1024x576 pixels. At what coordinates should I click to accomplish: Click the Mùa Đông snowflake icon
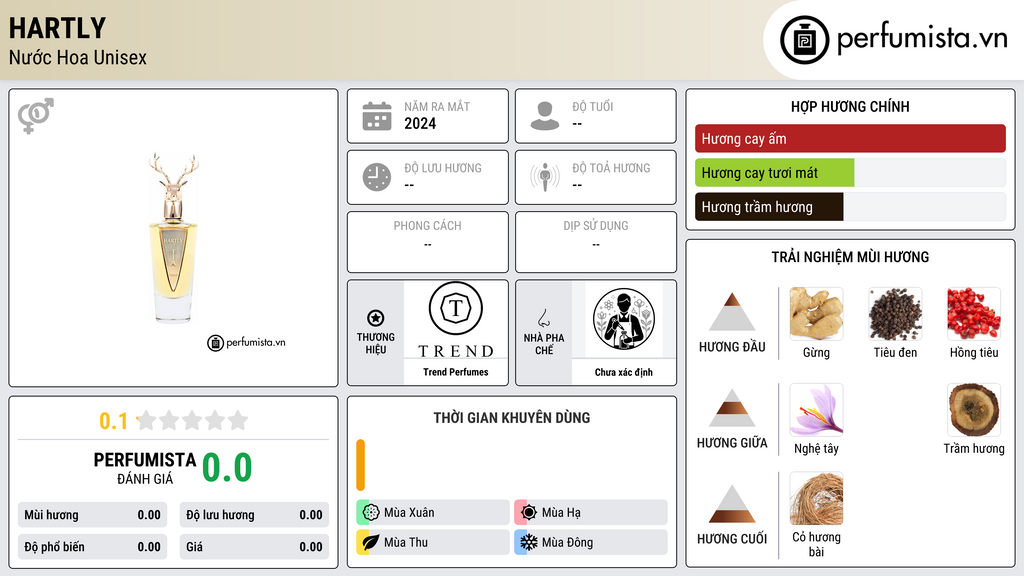[x=529, y=542]
